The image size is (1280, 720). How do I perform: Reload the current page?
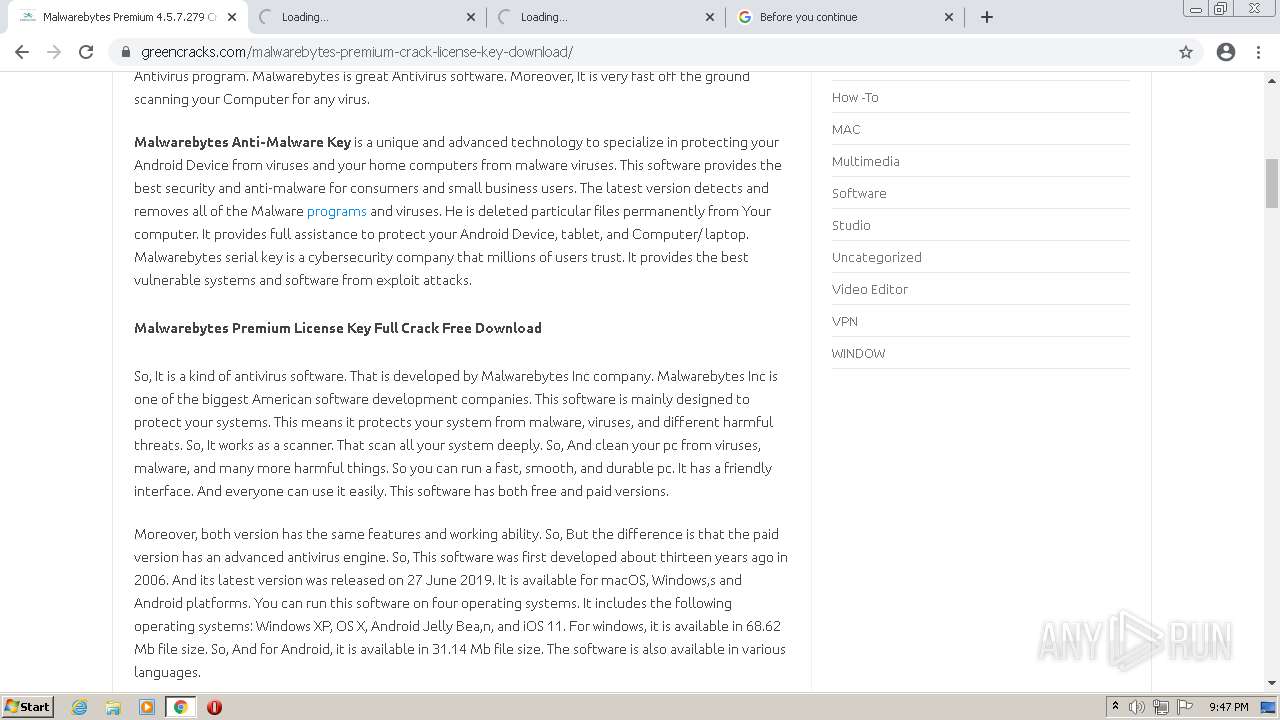click(86, 52)
